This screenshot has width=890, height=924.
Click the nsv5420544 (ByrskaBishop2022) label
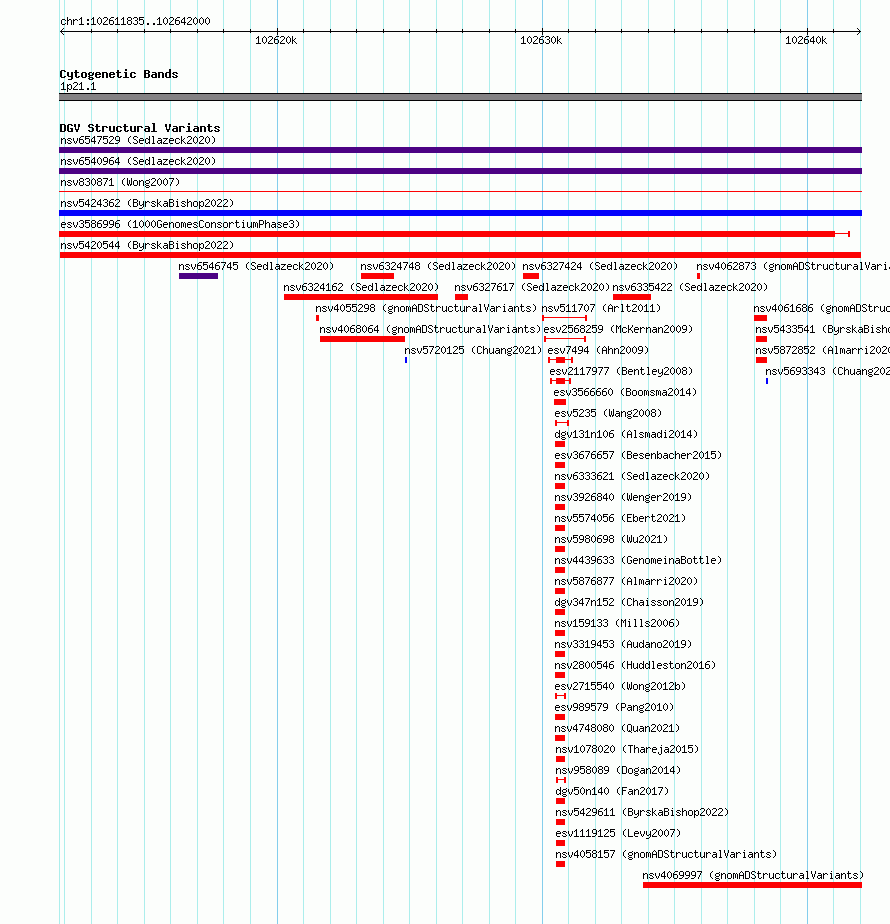point(147,245)
